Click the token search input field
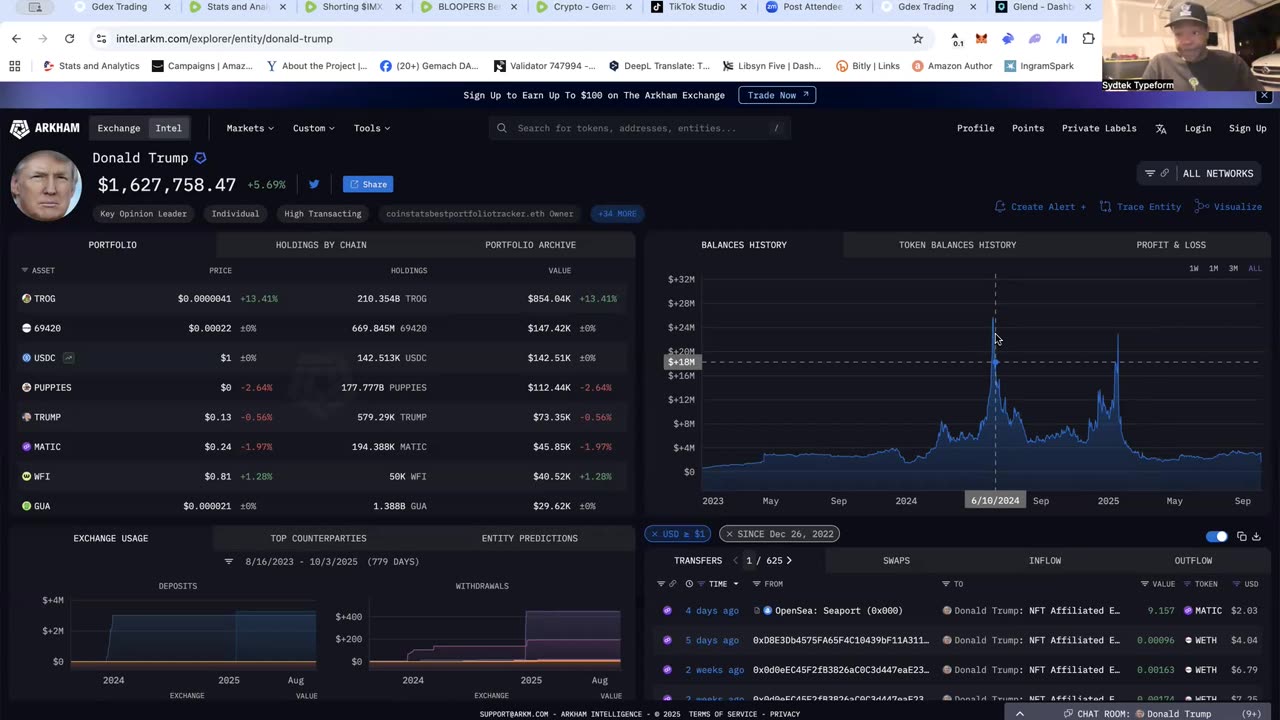Screen dimensions: 1280x720 click(x=640, y=128)
